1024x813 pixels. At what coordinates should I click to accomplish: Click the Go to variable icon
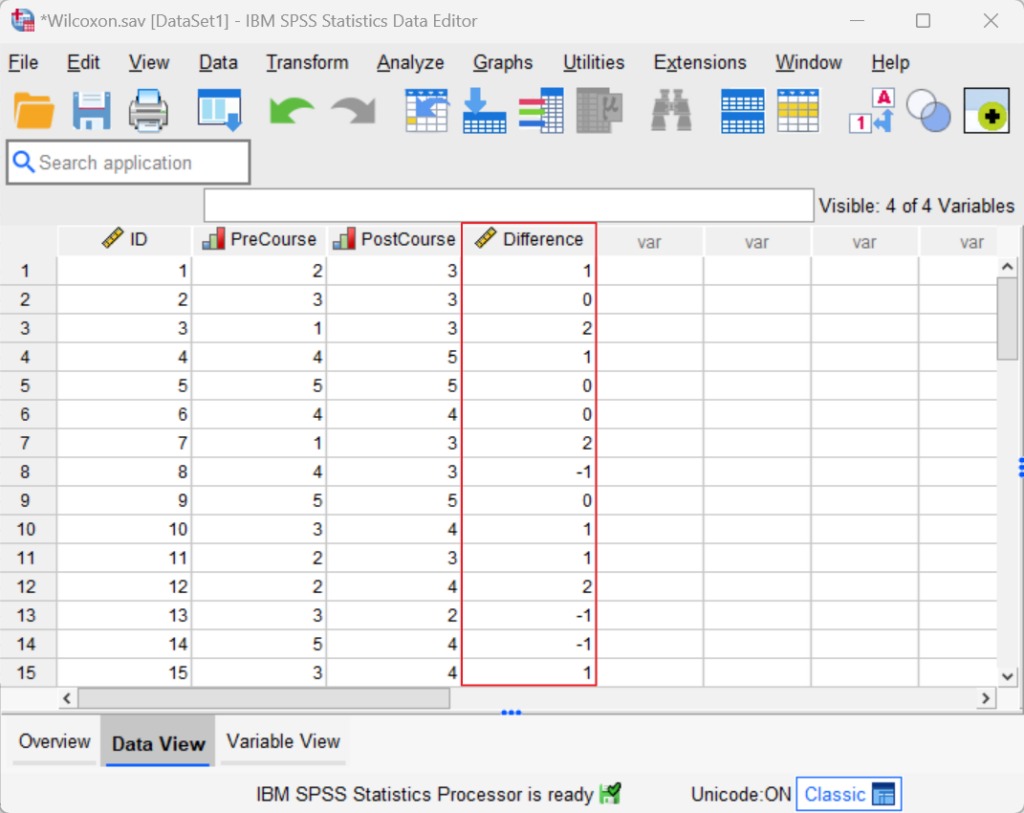[484, 110]
